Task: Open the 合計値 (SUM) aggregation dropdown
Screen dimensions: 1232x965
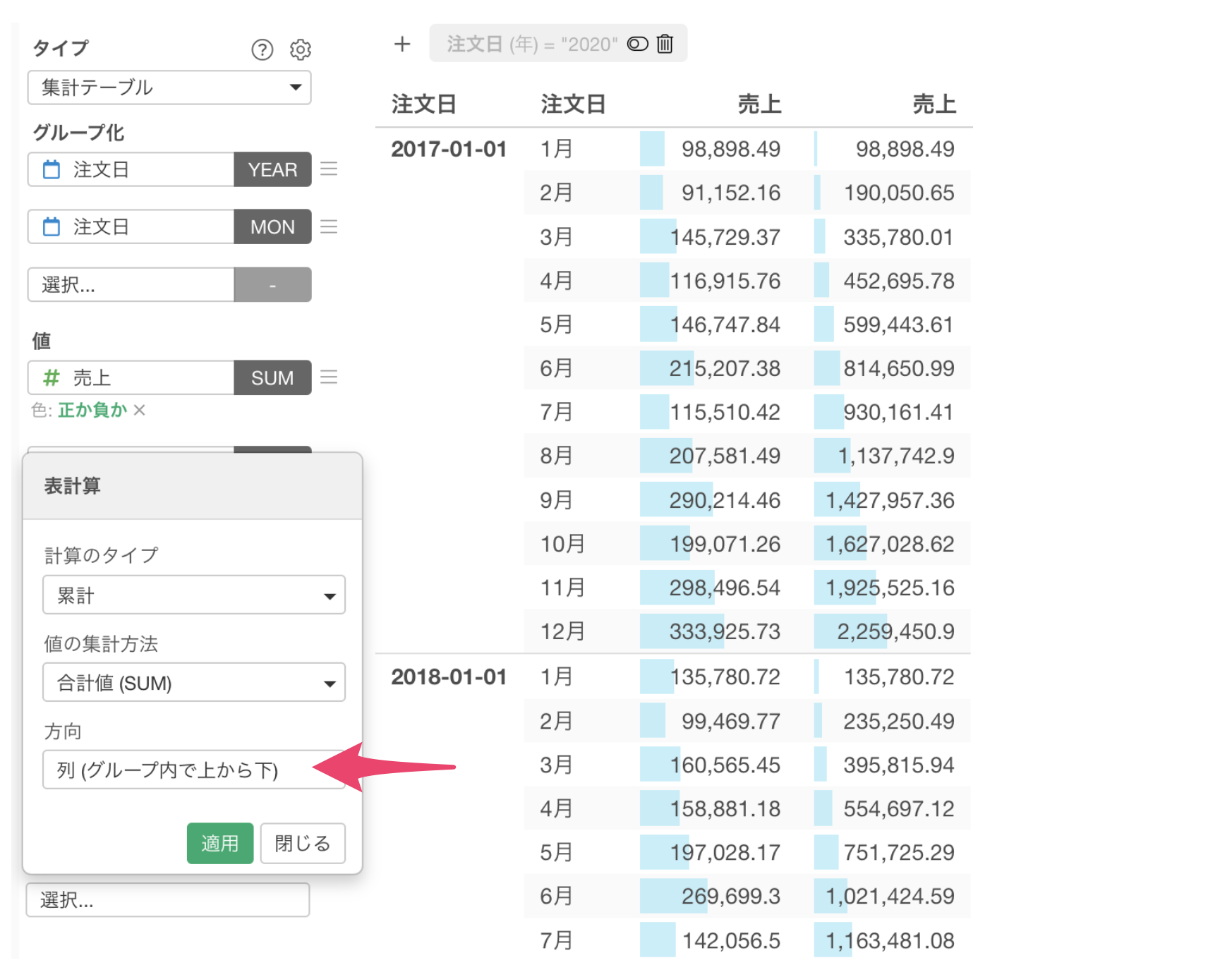Action: tap(193, 683)
